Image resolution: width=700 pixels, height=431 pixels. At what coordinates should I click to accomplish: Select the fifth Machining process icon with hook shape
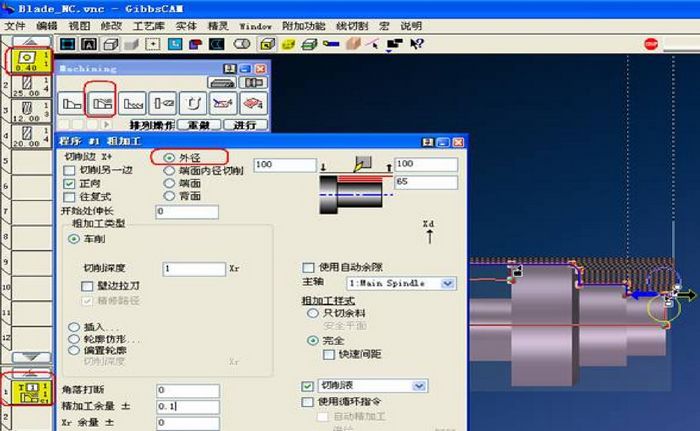(193, 104)
